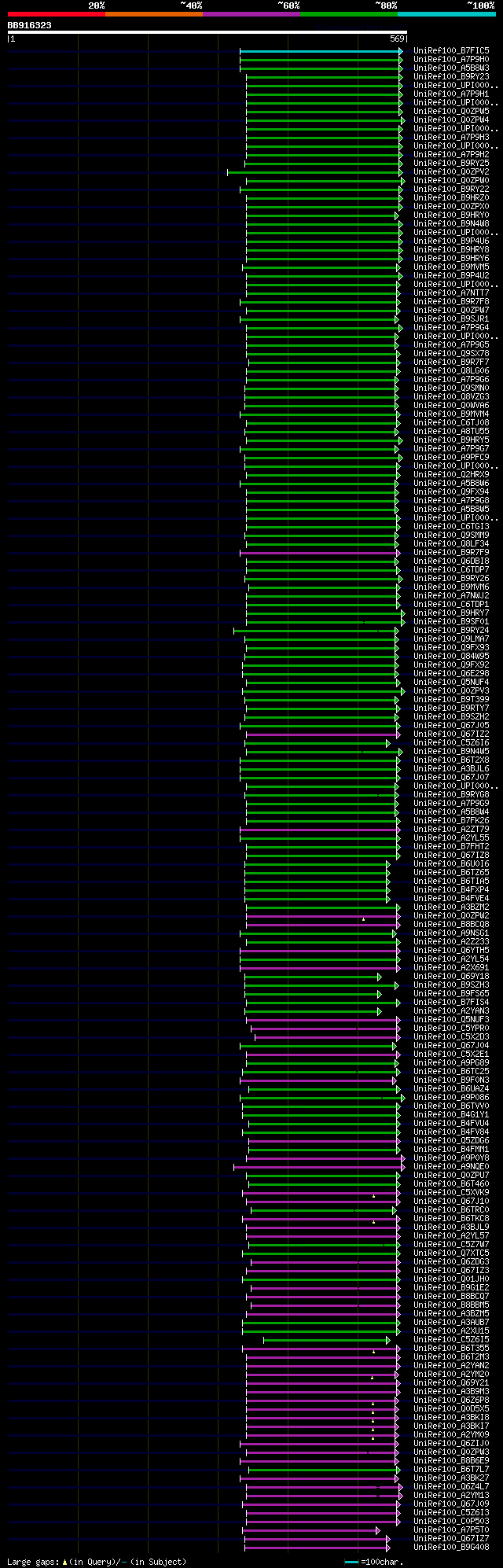Select the UniRef100_Q0ZPX0 label
Viewport: 503px width, 1568px height.
(x=451, y=207)
